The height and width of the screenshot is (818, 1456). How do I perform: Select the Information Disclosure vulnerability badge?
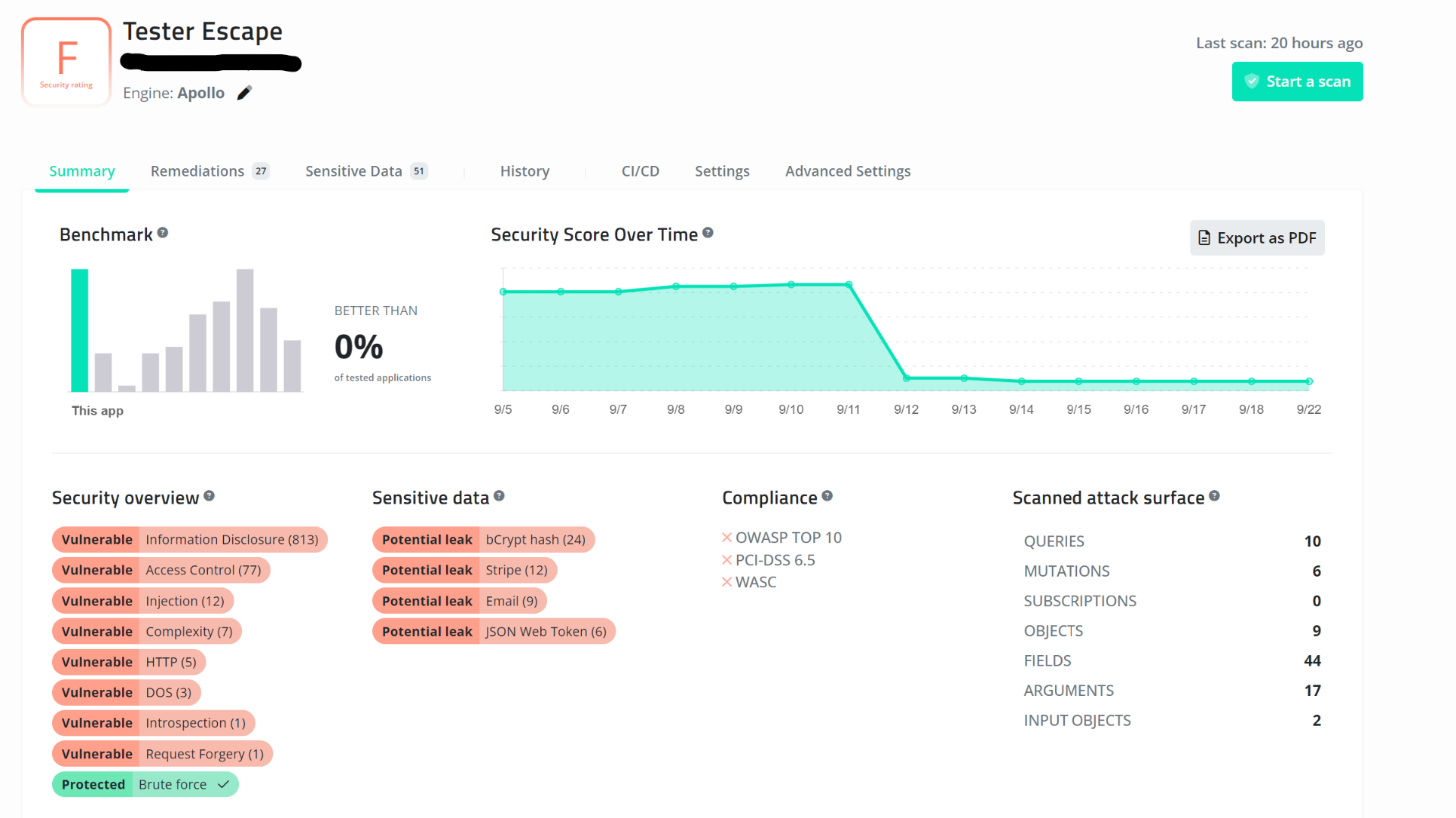189,539
